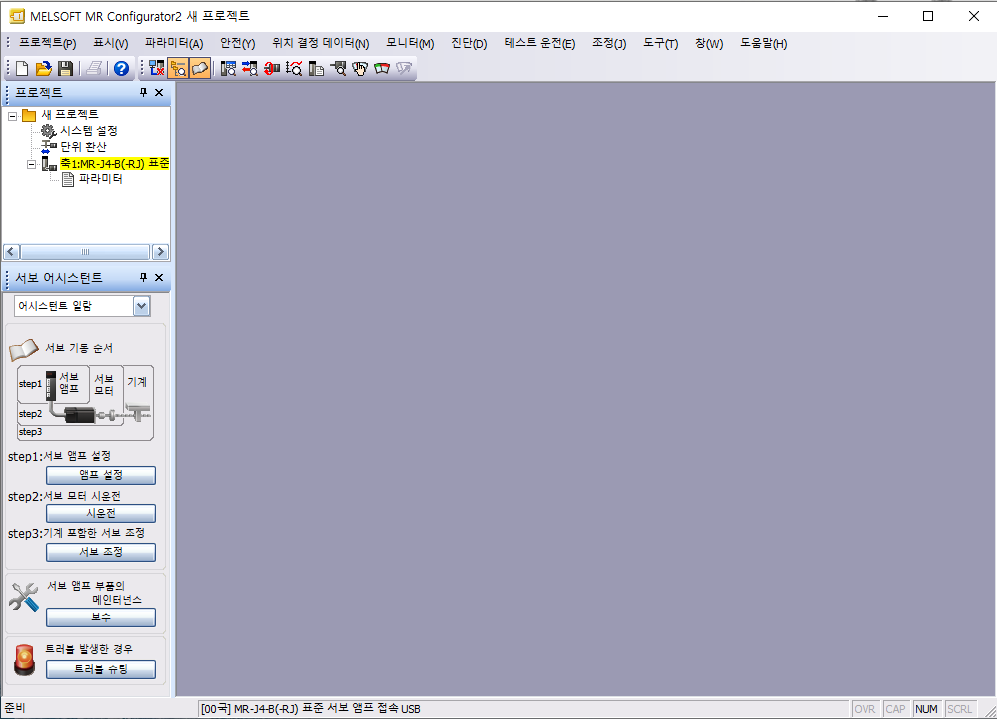Open the 파라미터(A) menu
This screenshot has width=997, height=719.
(x=174, y=43)
